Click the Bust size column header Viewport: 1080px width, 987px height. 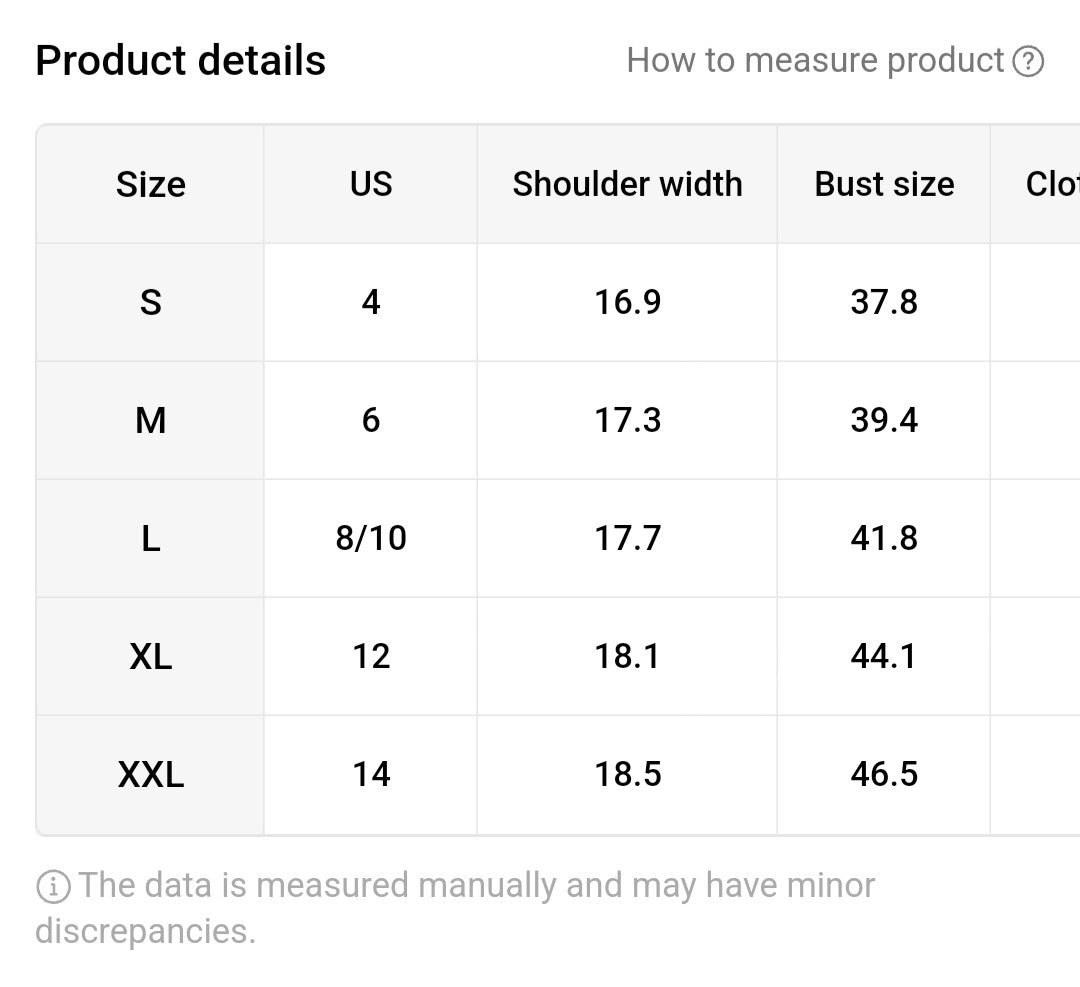click(x=884, y=184)
